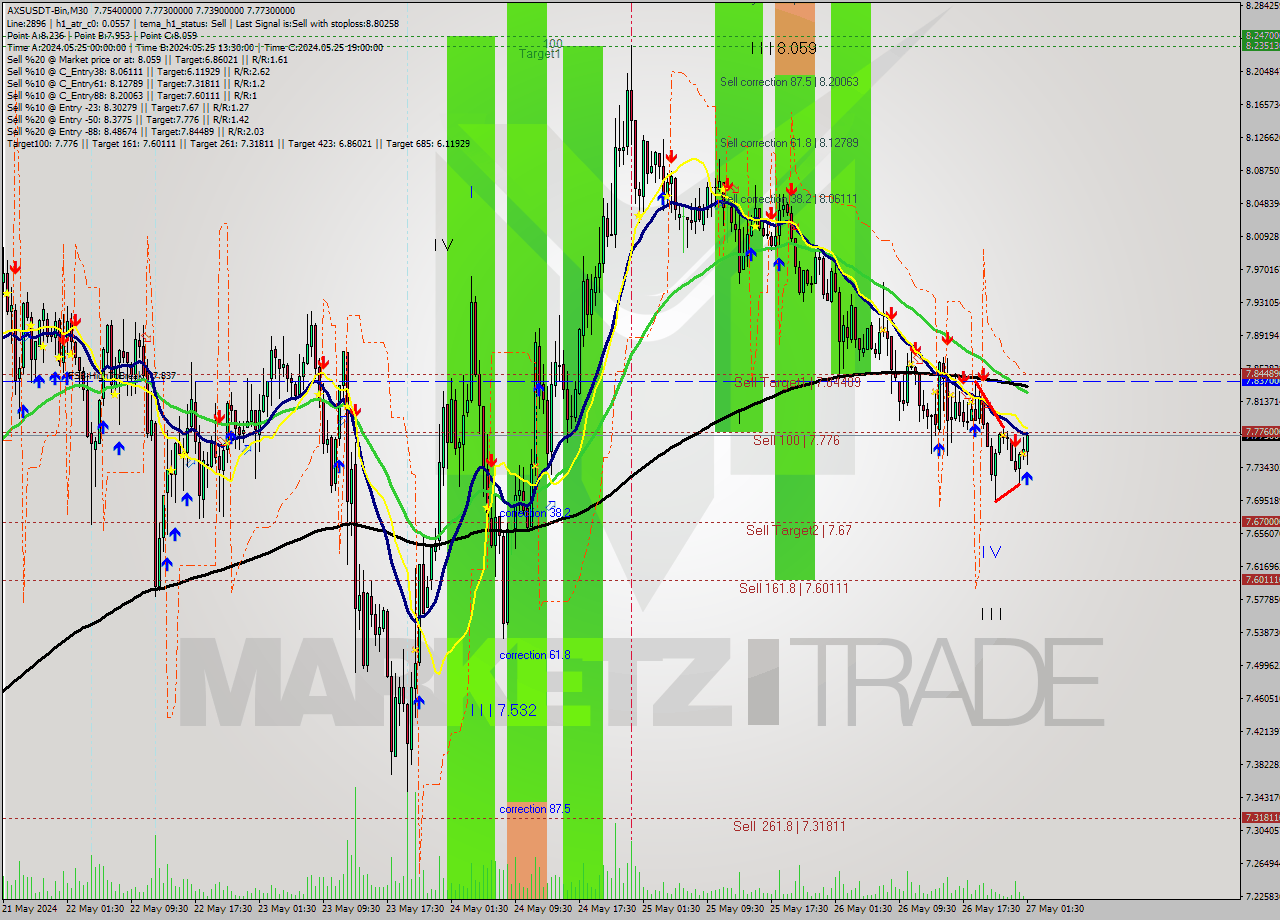Select the 'Sell 161.8 | 7.60111' label
The image size is (1280, 920).
[794, 588]
